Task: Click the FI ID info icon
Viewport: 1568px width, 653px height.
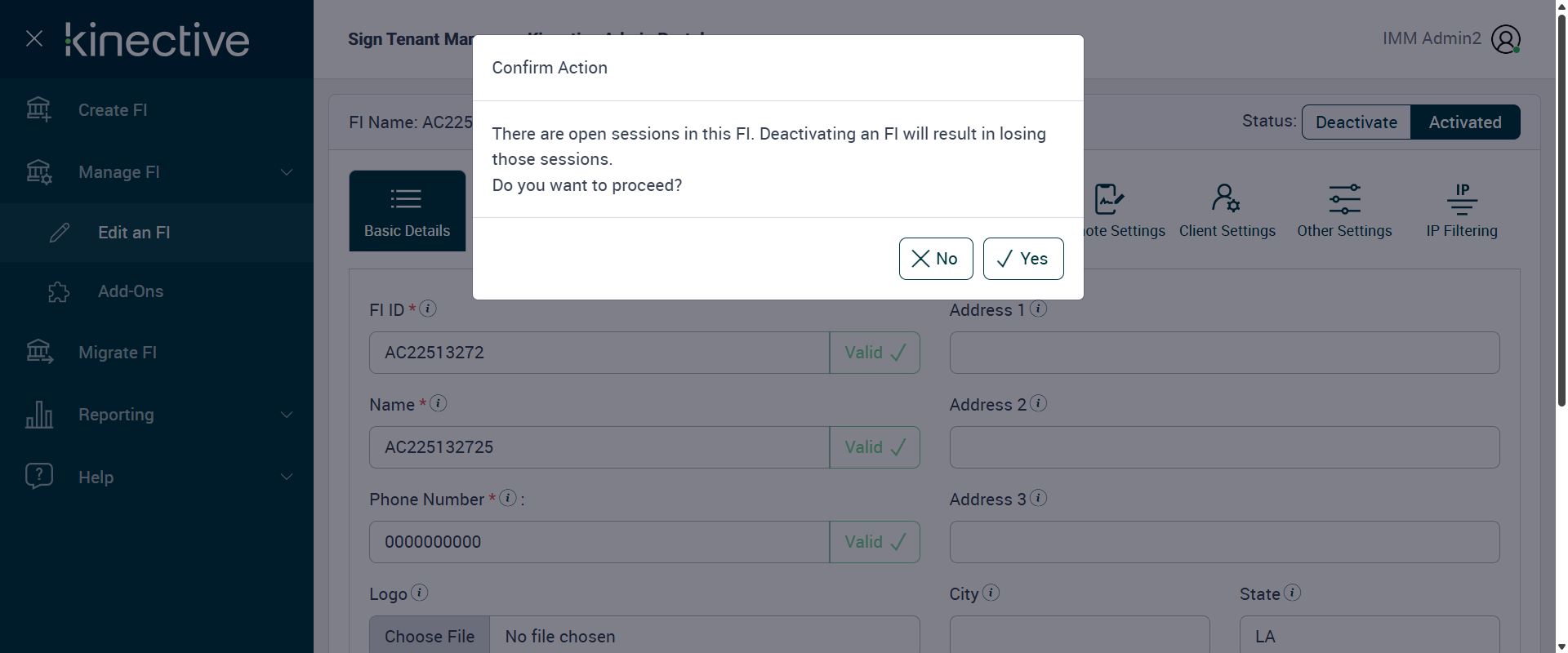Action: [428, 309]
